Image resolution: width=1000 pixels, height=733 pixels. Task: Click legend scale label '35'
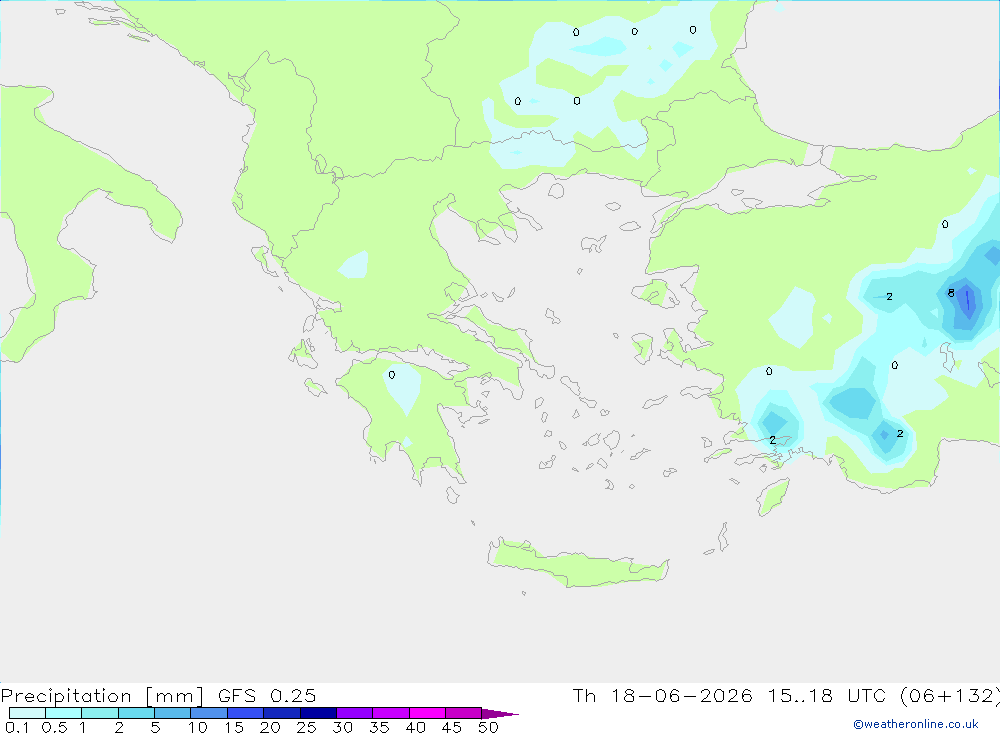tap(379, 727)
